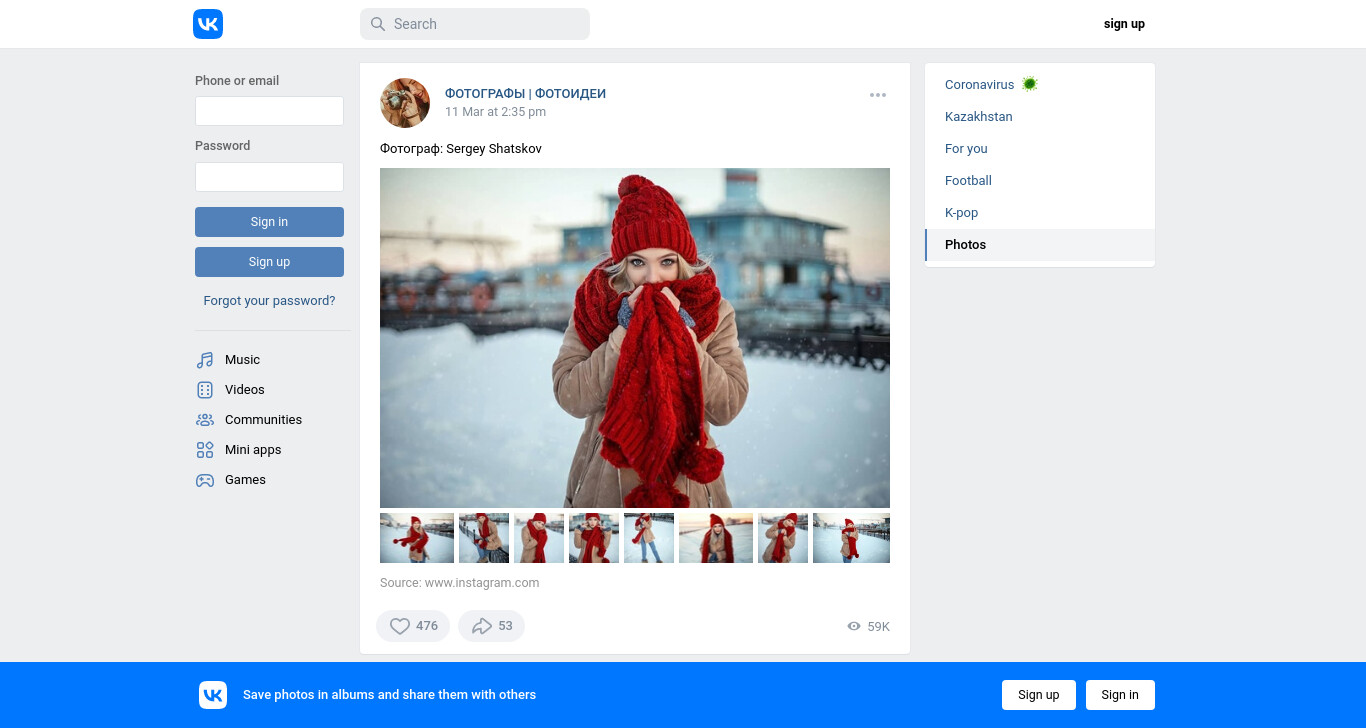This screenshot has width=1366, height=728.
Task: Open the main red scarf photo
Action: click(635, 338)
